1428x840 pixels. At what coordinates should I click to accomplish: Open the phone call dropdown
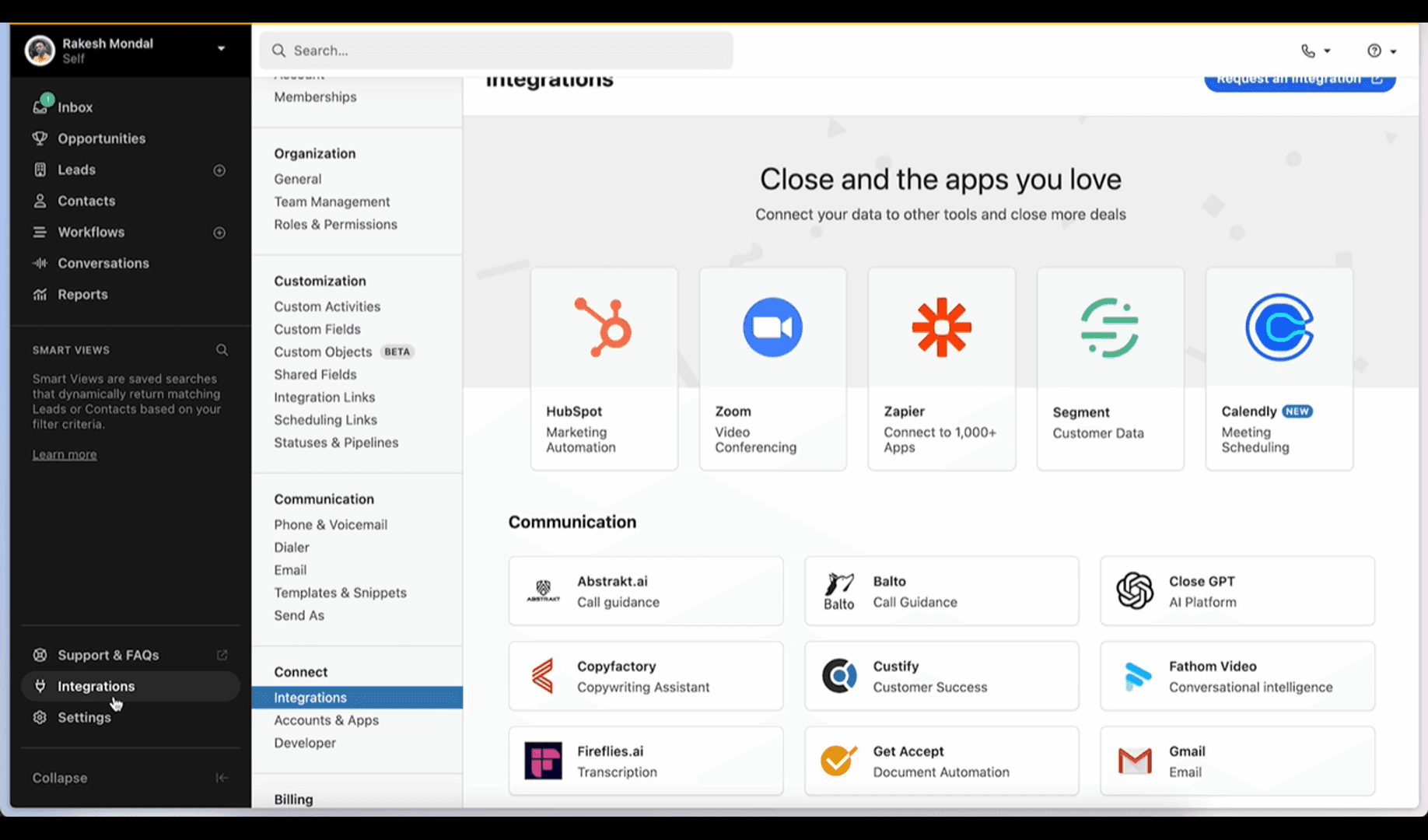[x=1316, y=51]
